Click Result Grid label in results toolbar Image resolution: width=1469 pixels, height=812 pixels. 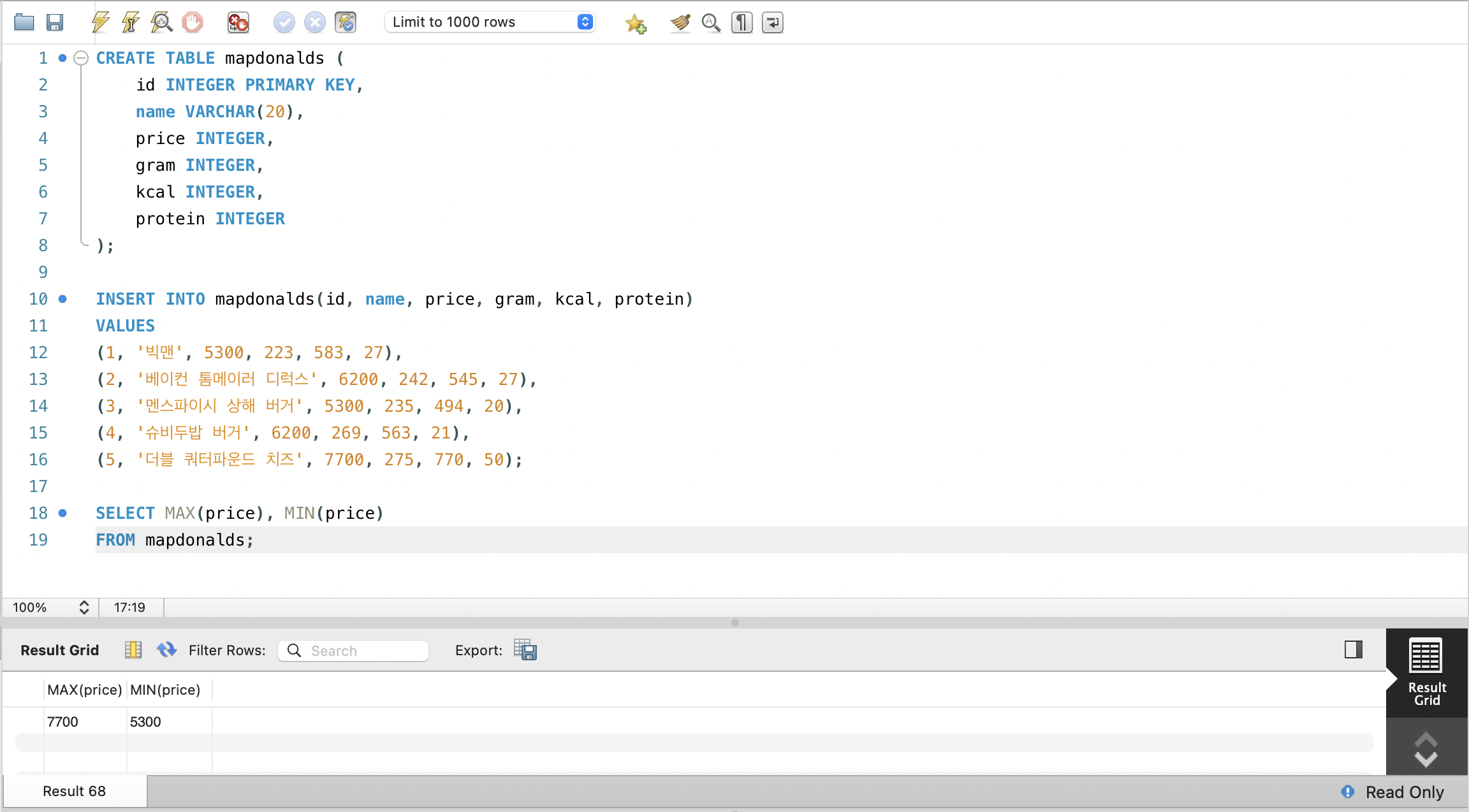[60, 650]
